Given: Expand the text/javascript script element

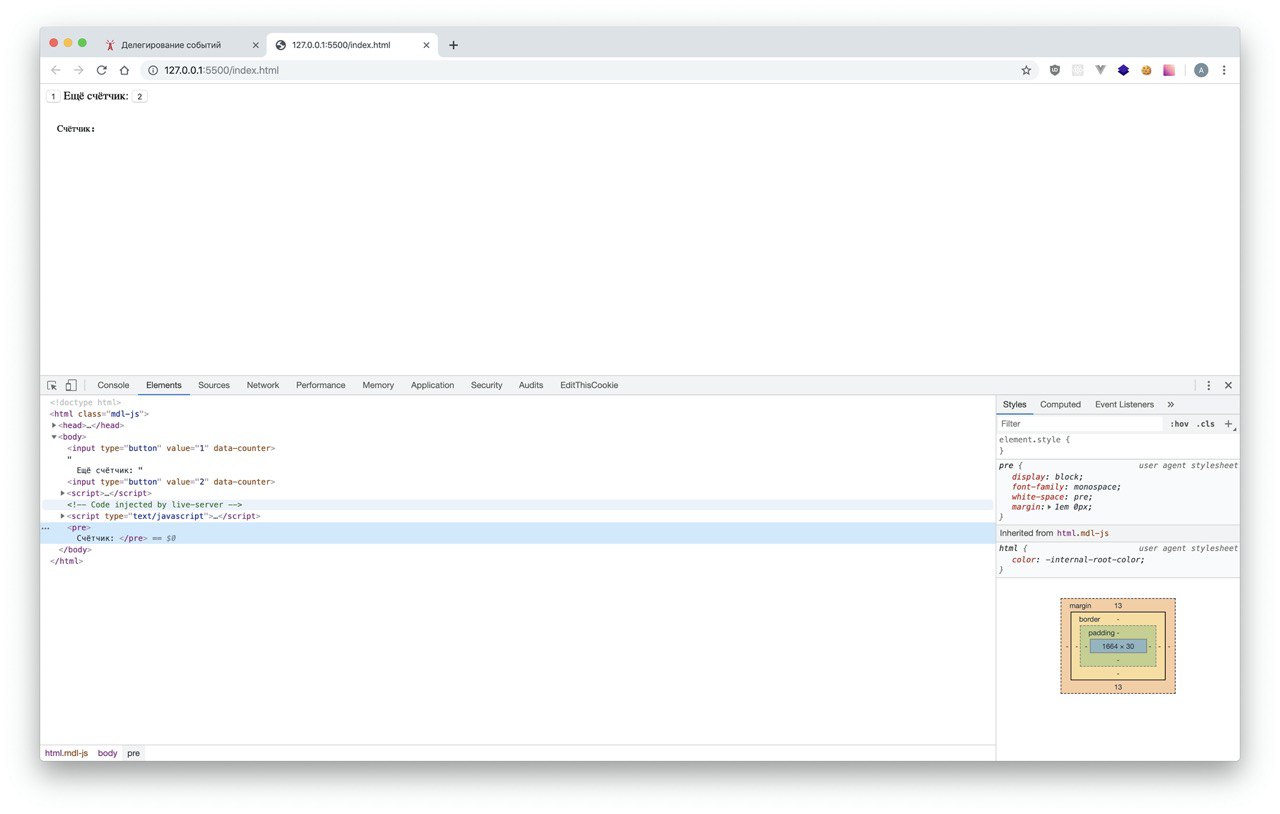Looking at the screenshot, I should tap(63, 516).
